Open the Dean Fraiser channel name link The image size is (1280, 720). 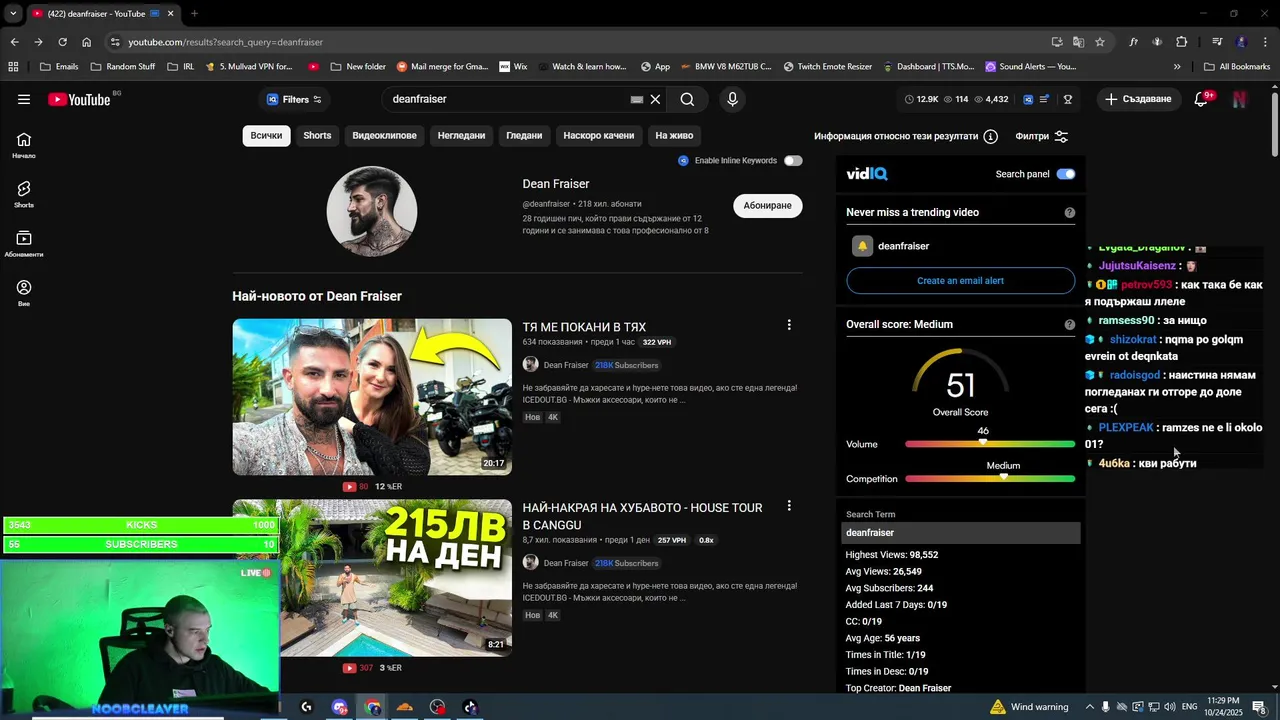pyautogui.click(x=555, y=184)
